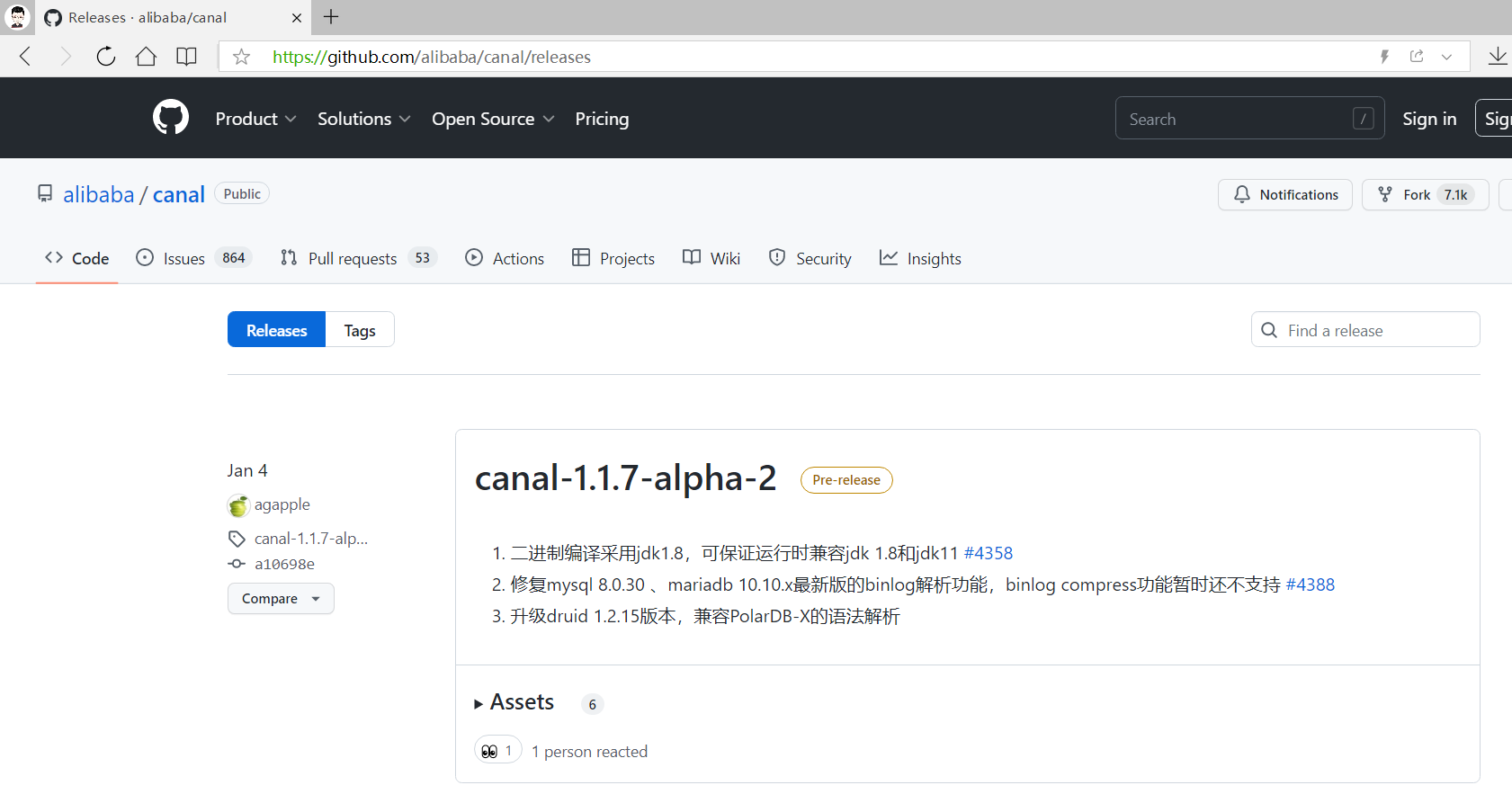Expand the Assets section
The image size is (1512, 803).
pyautogui.click(x=514, y=702)
